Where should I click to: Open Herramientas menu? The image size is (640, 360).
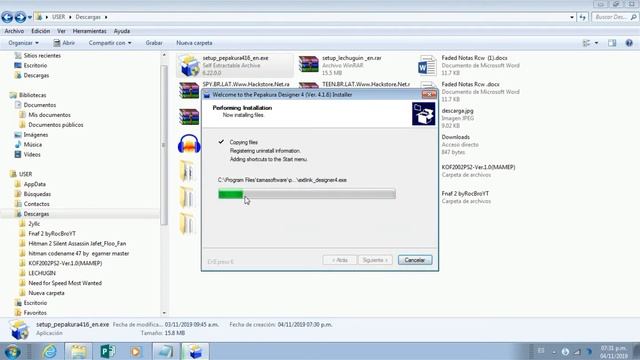coord(89,31)
